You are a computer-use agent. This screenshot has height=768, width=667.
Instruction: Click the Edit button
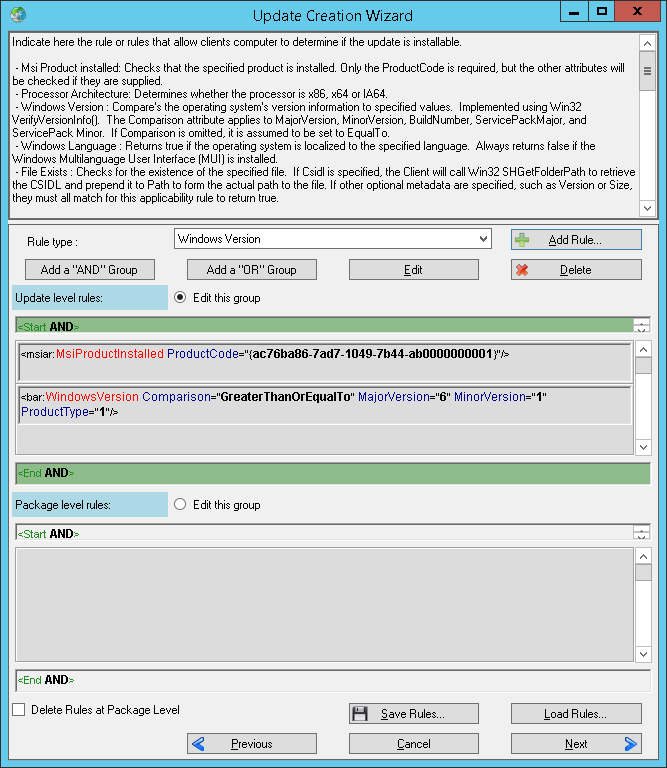click(x=414, y=270)
